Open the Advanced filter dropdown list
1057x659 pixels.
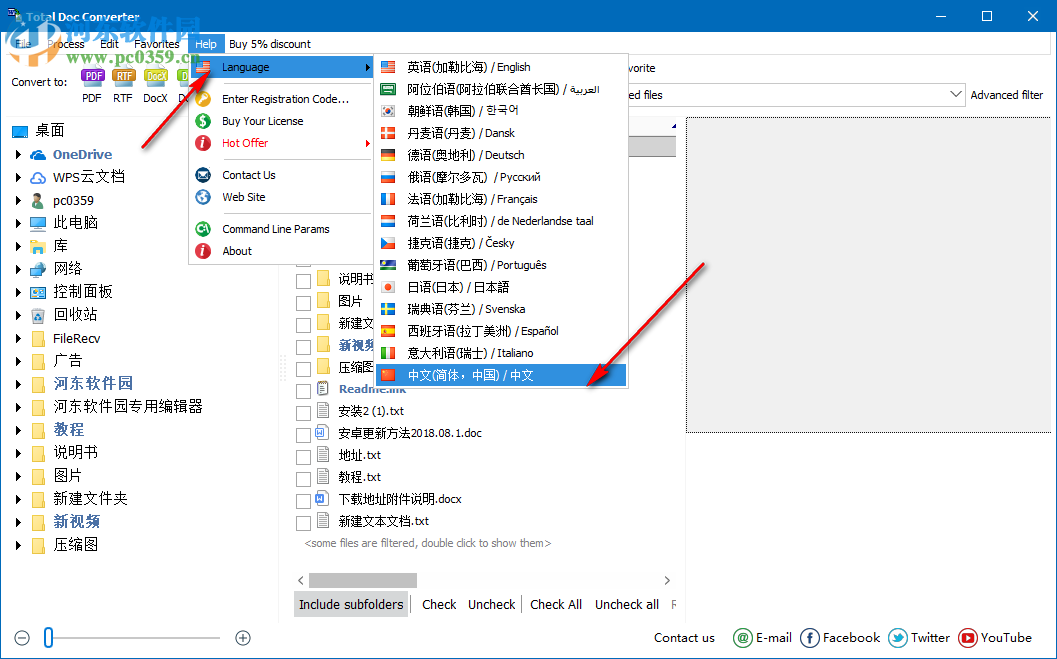click(953, 94)
